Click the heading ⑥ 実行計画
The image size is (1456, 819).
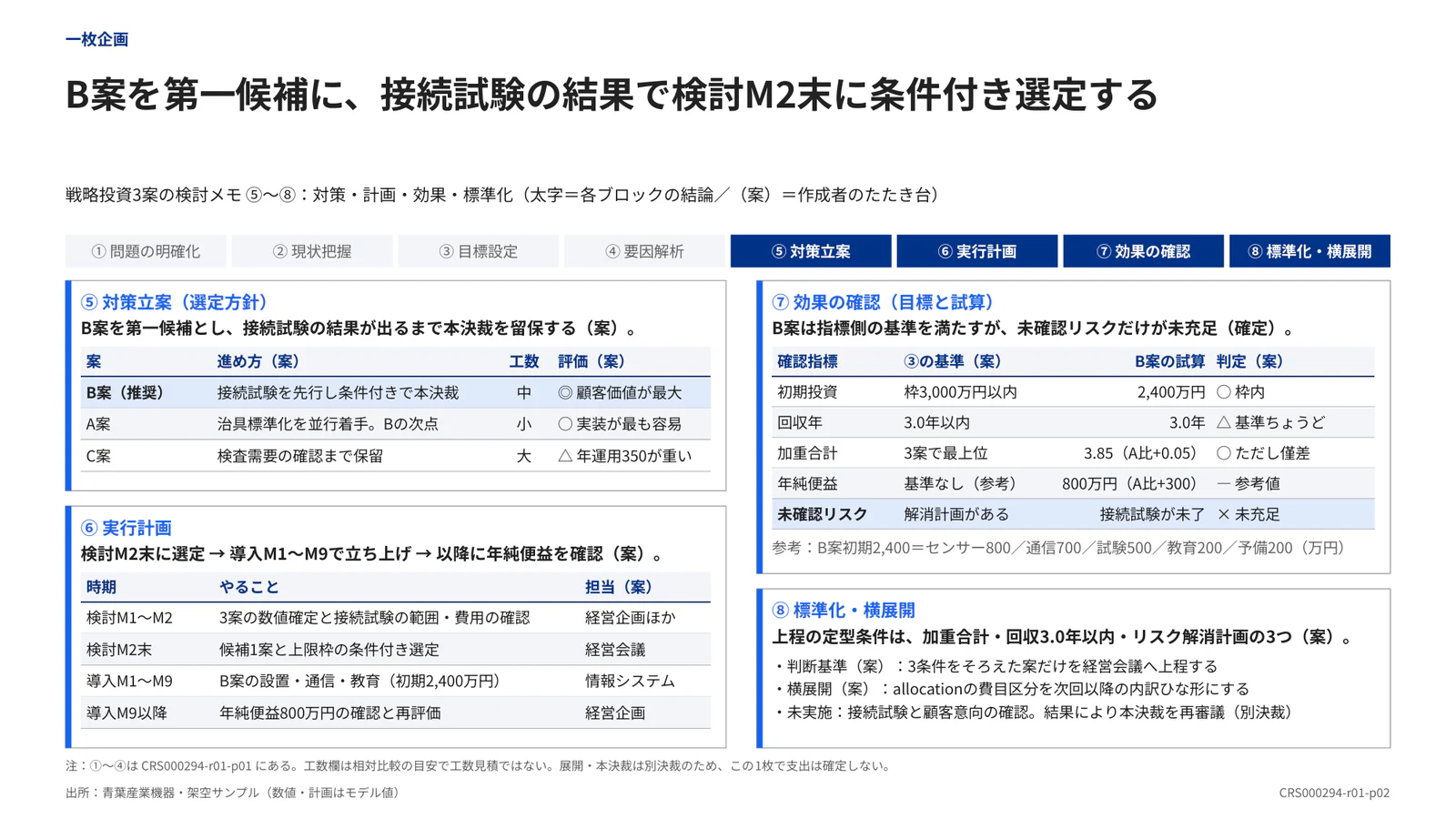[x=126, y=528]
